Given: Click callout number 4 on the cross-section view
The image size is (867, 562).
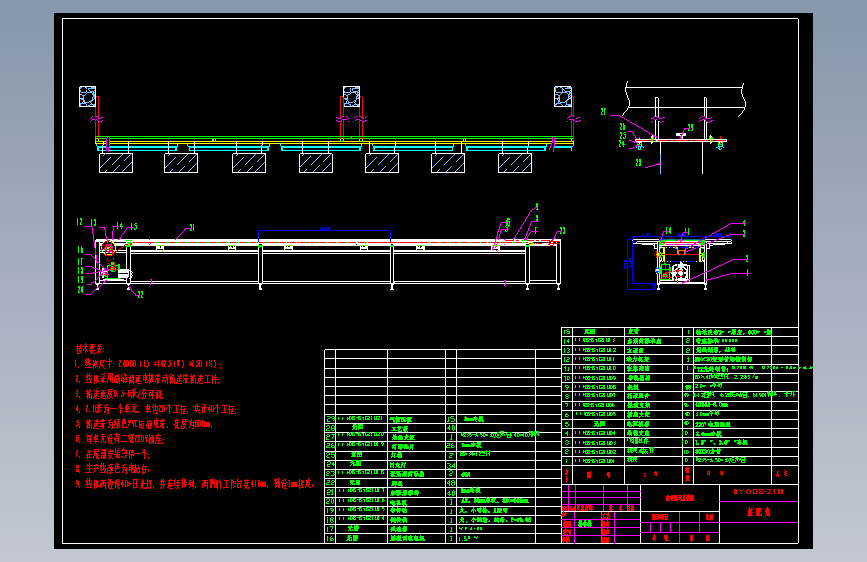Looking at the screenshot, I should (x=744, y=223).
